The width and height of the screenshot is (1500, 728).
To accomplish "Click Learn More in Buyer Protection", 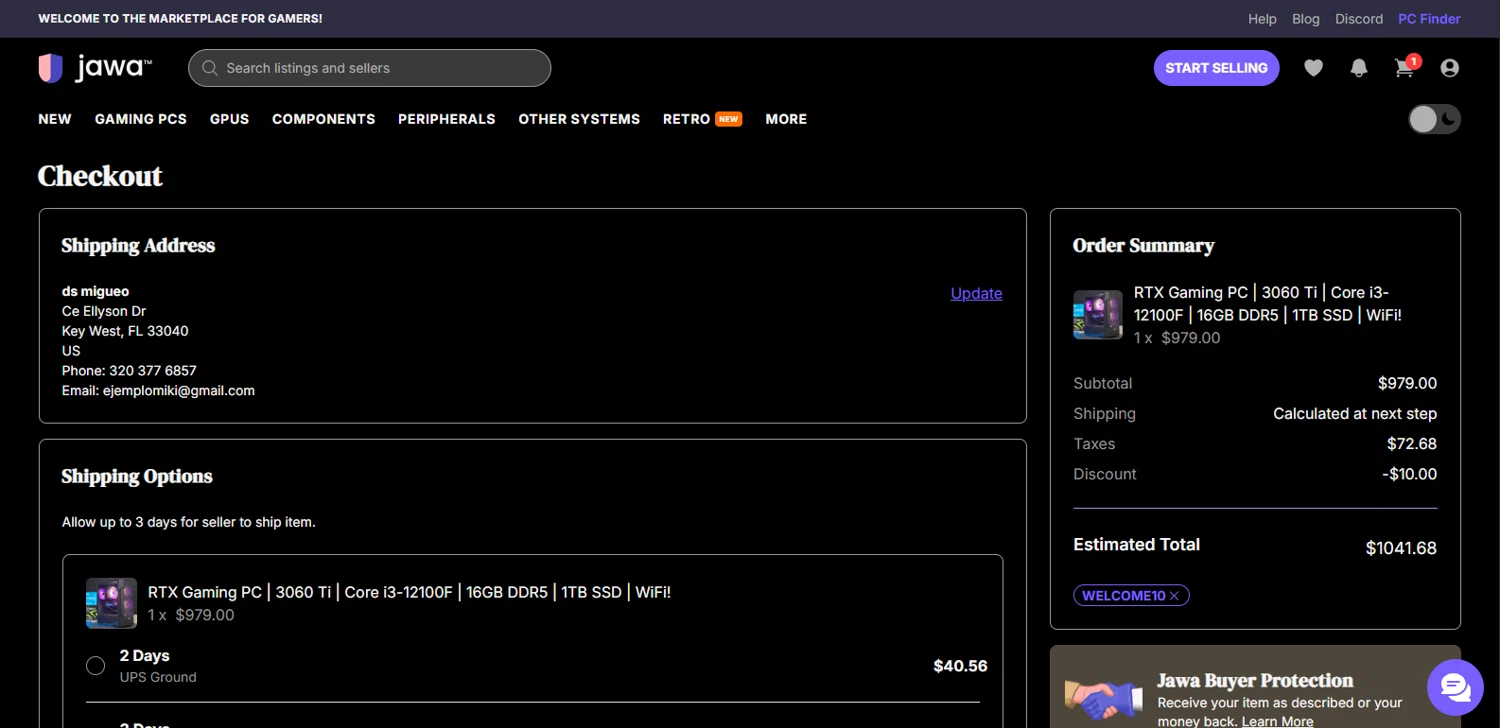I will tap(1277, 721).
